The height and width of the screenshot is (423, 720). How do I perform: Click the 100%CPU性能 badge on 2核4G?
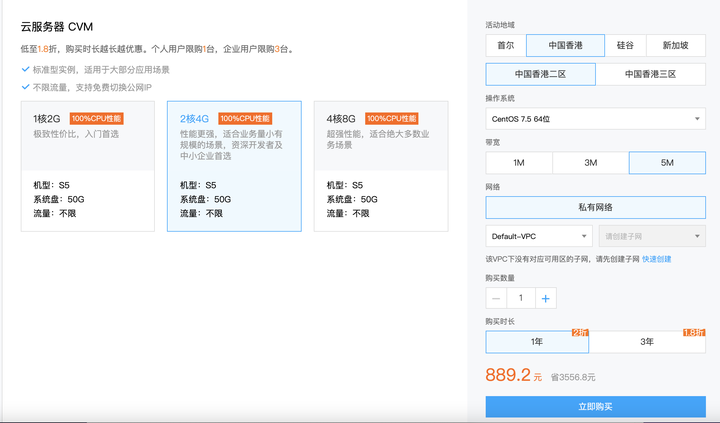245,118
